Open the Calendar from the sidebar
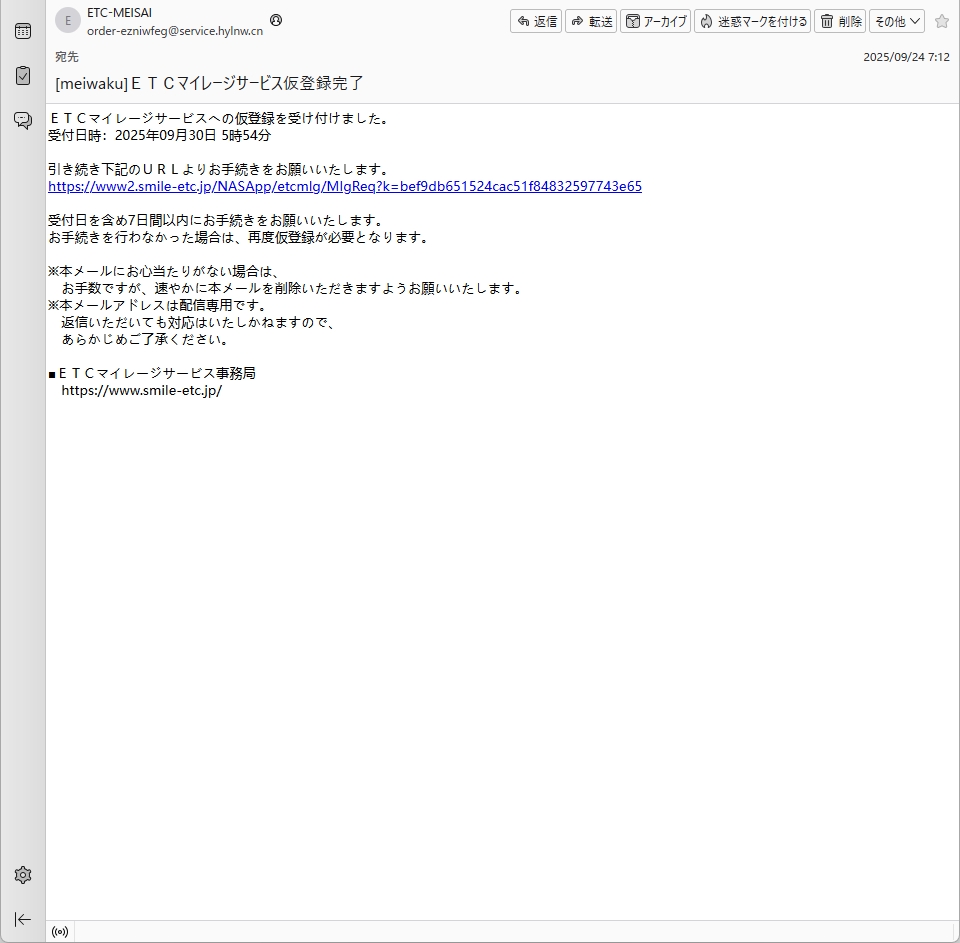The width and height of the screenshot is (960, 943). point(22,31)
